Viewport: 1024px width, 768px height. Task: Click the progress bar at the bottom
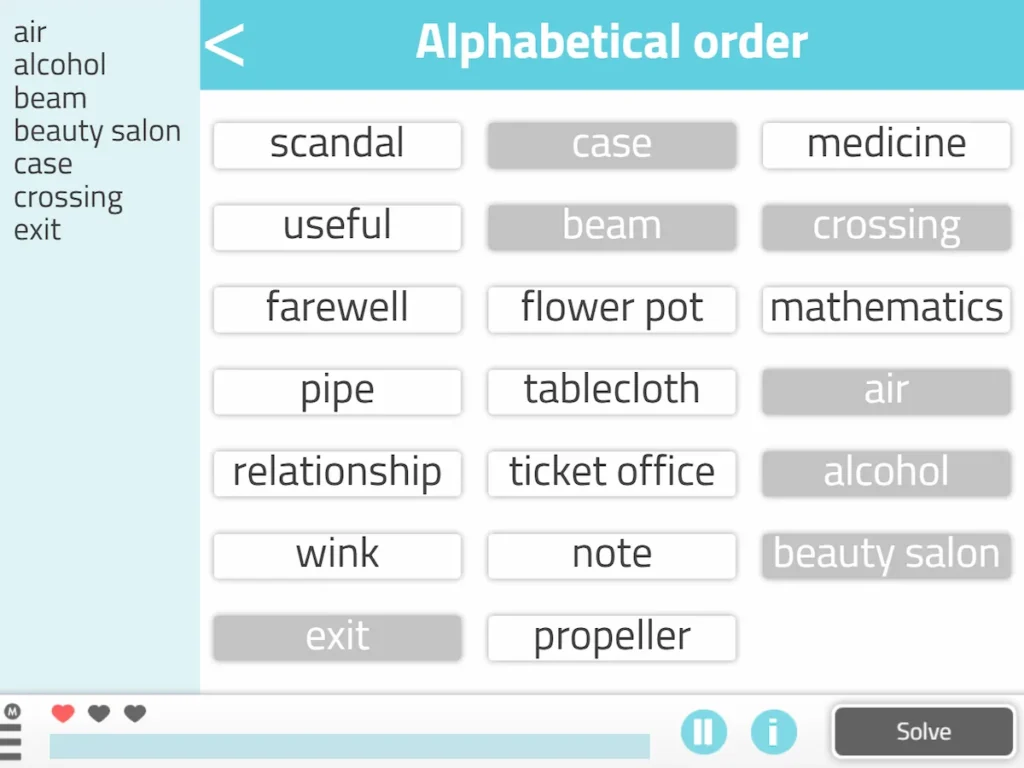(350, 746)
